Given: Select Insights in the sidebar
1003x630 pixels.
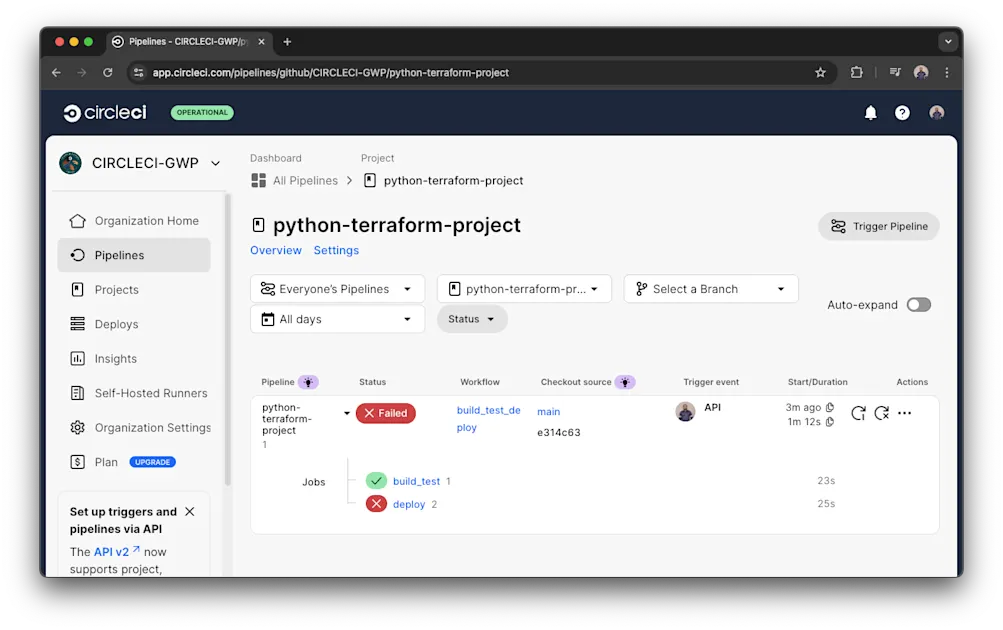Looking at the screenshot, I should tap(114, 358).
